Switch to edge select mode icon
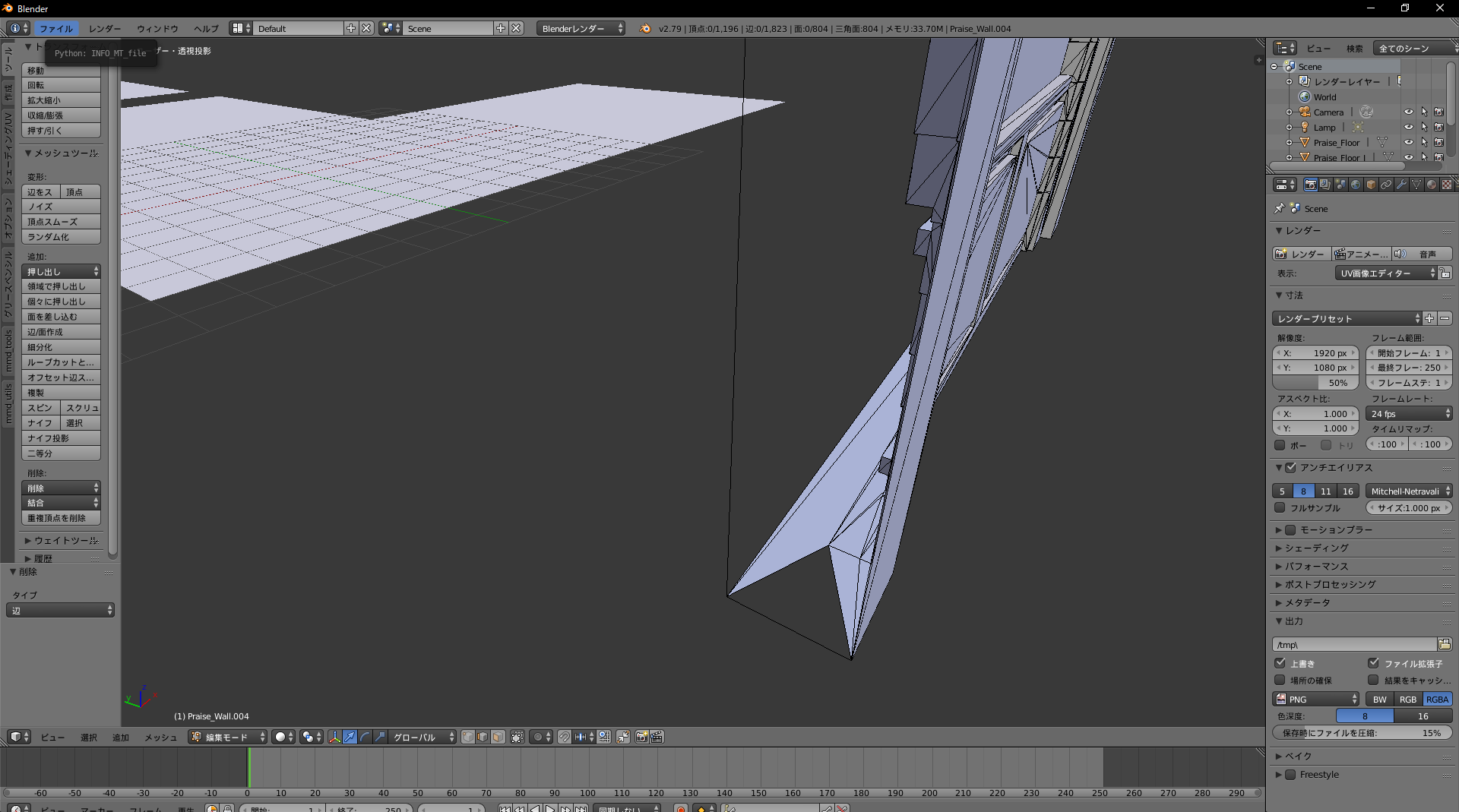The image size is (1459, 812). tap(483, 737)
